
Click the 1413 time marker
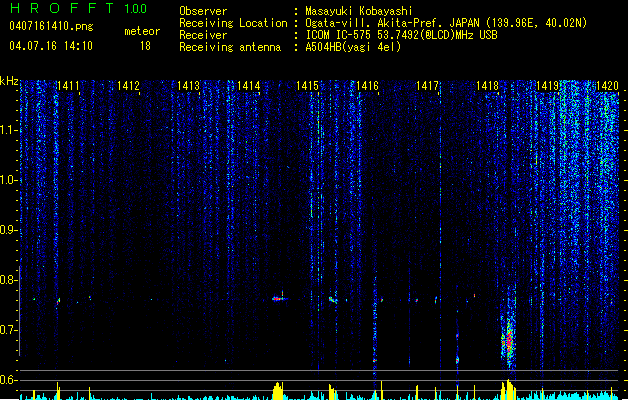(x=189, y=86)
